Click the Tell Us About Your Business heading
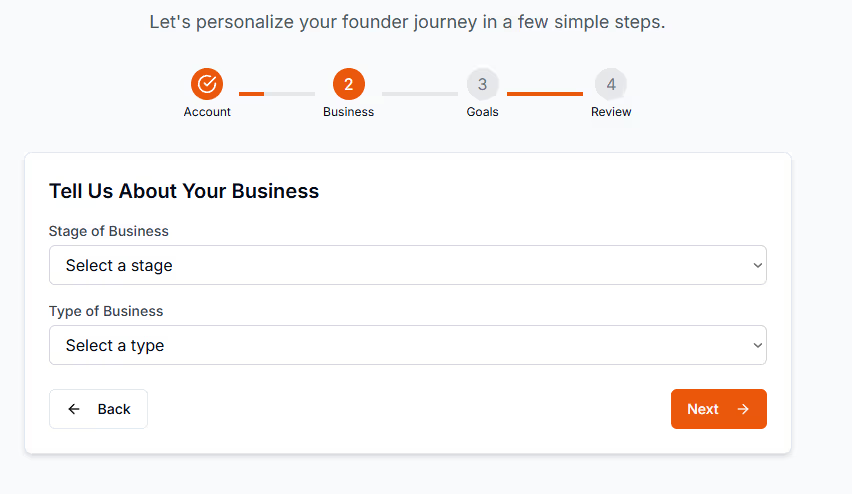This screenshot has height=494, width=852. pyautogui.click(x=184, y=191)
